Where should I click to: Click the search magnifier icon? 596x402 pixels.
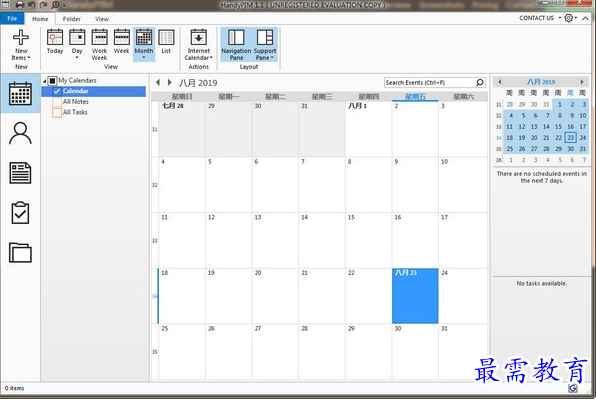point(480,82)
